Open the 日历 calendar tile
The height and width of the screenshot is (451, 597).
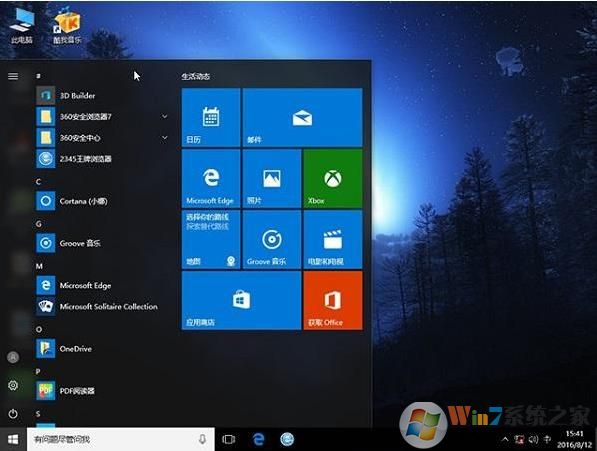(x=211, y=117)
